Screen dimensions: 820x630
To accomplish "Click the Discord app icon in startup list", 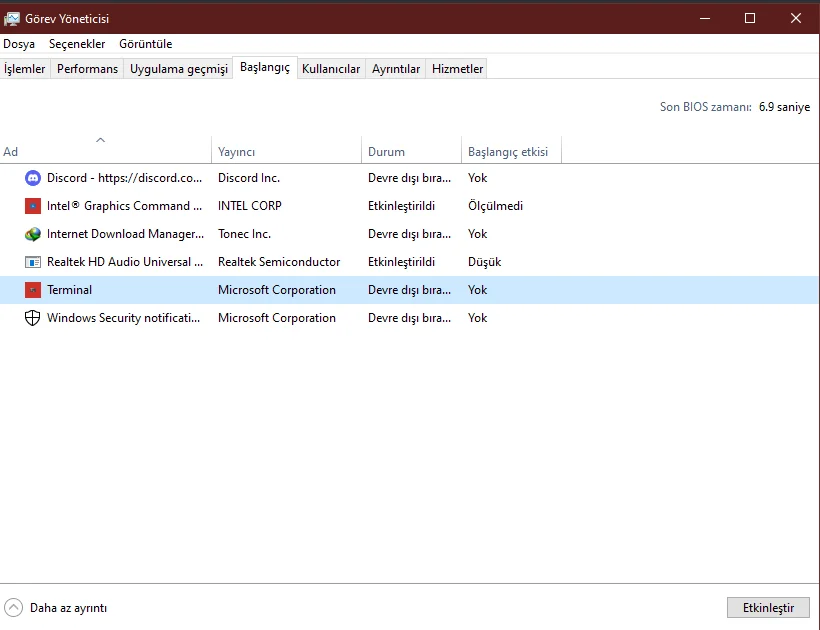I will [32, 178].
